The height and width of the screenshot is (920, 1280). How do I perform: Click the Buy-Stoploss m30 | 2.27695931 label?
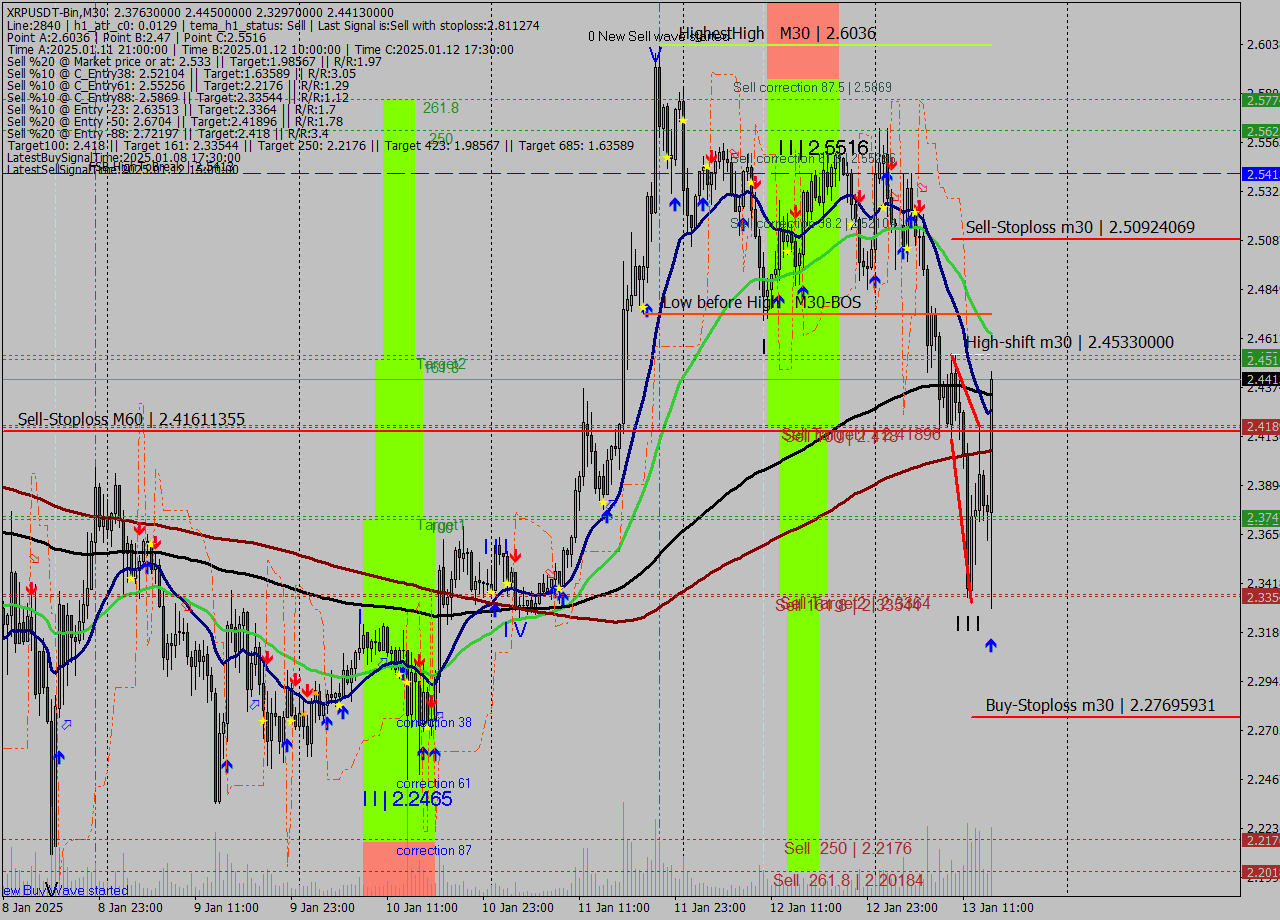1100,705
